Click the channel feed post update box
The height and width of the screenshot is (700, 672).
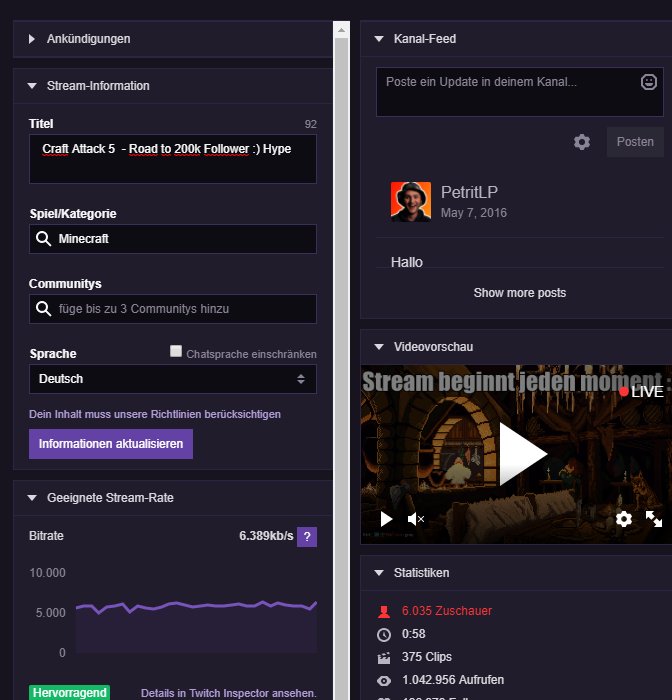coord(520,92)
